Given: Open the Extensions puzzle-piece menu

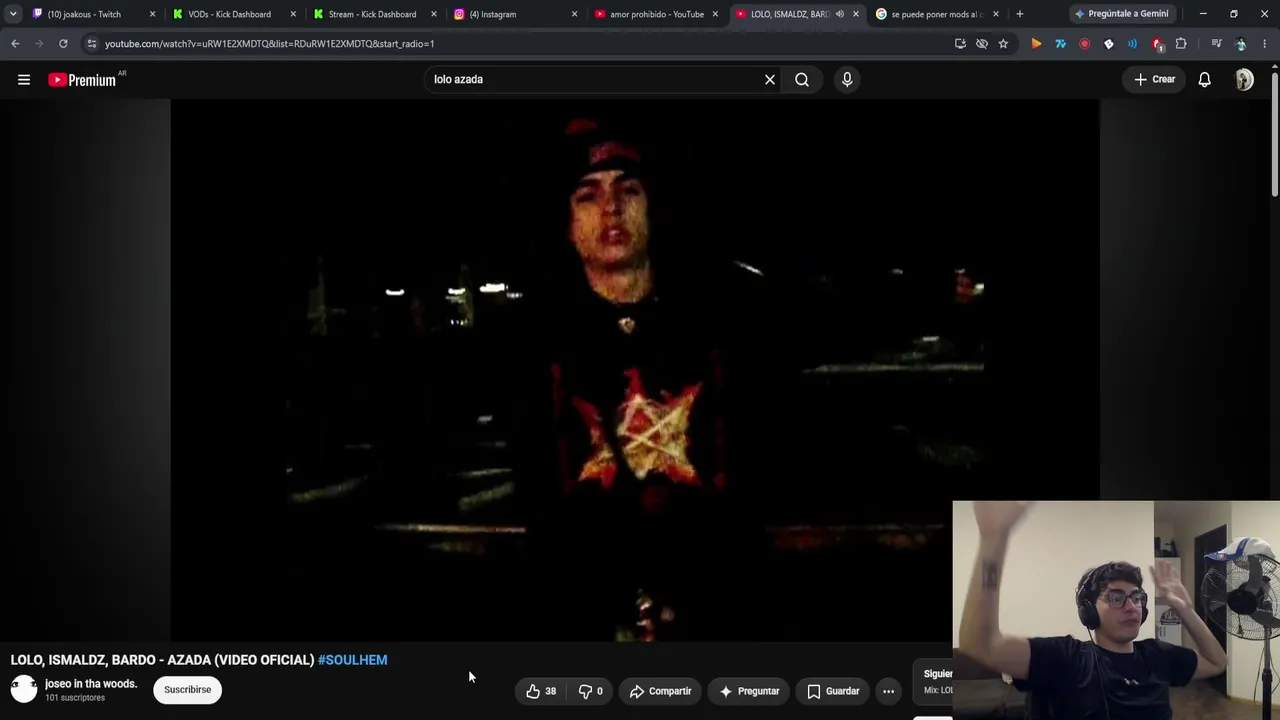Looking at the screenshot, I should pos(1181,44).
